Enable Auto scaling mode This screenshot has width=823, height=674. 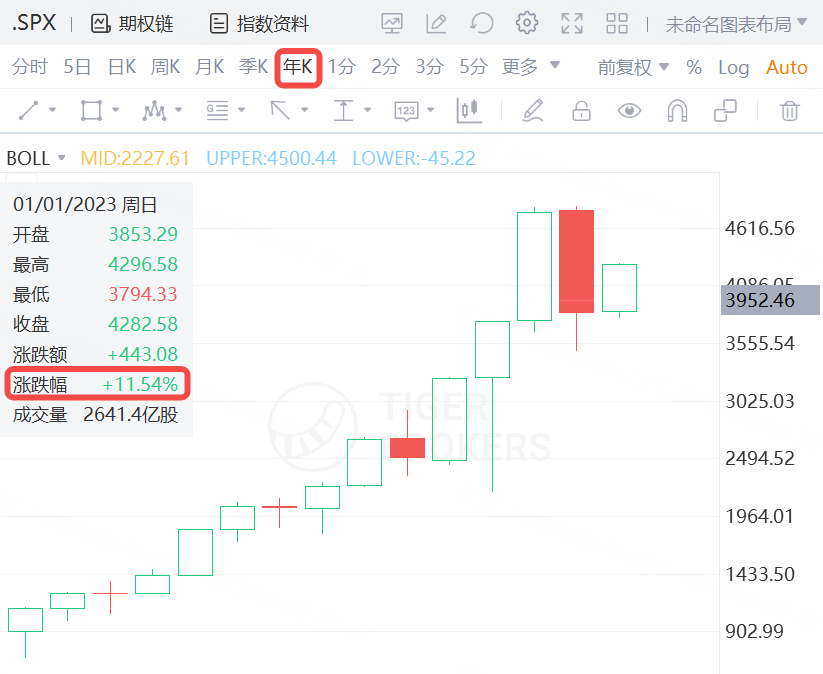[x=786, y=67]
